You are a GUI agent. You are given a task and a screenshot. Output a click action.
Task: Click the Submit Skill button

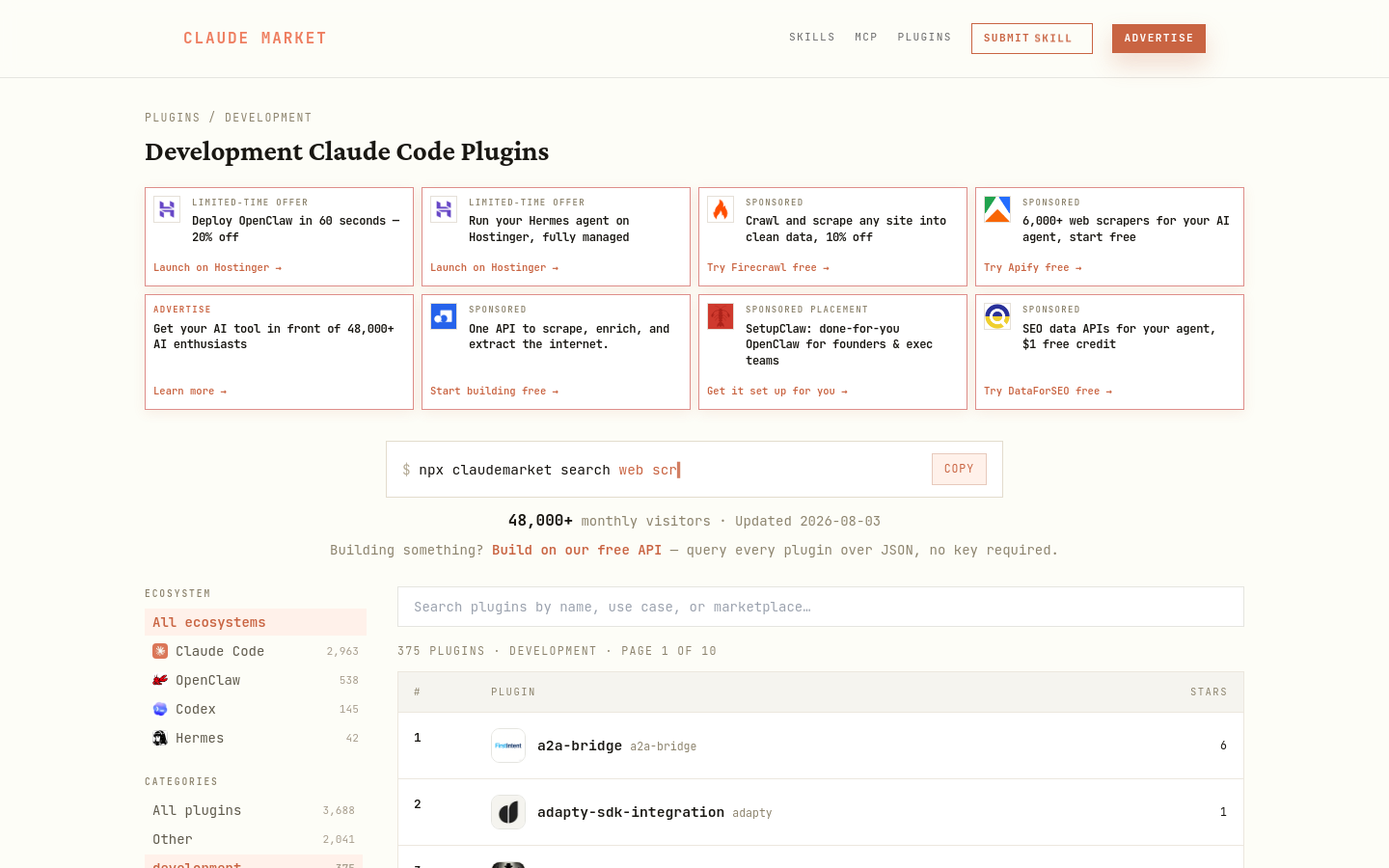click(1032, 39)
